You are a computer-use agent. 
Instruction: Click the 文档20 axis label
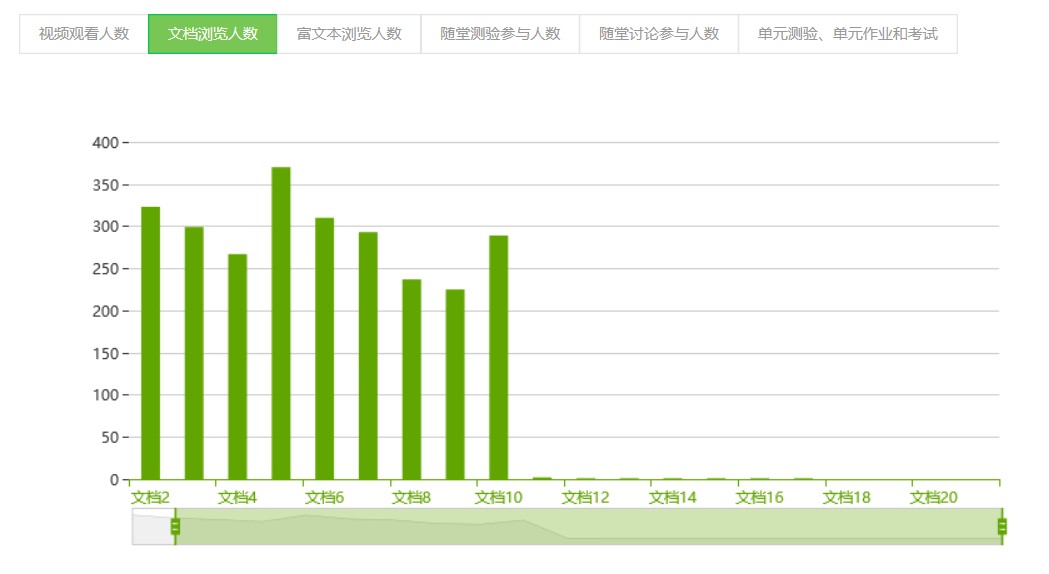click(x=933, y=498)
